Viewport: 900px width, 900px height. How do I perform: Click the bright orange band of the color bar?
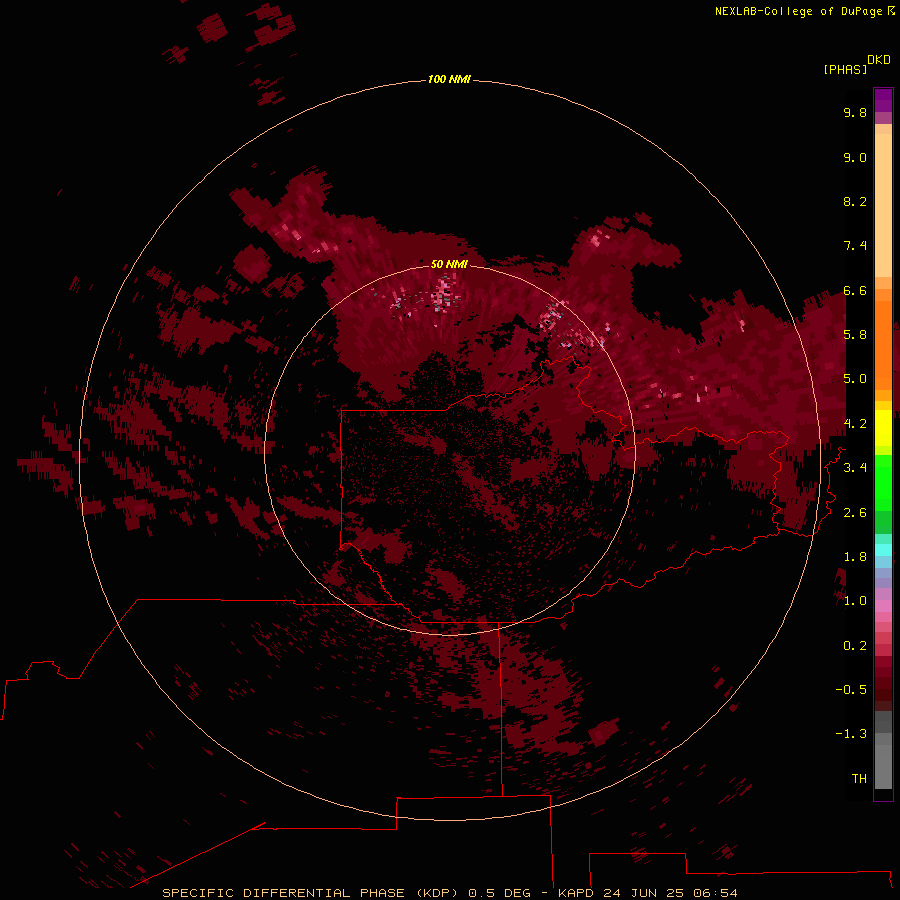pyautogui.click(x=883, y=344)
